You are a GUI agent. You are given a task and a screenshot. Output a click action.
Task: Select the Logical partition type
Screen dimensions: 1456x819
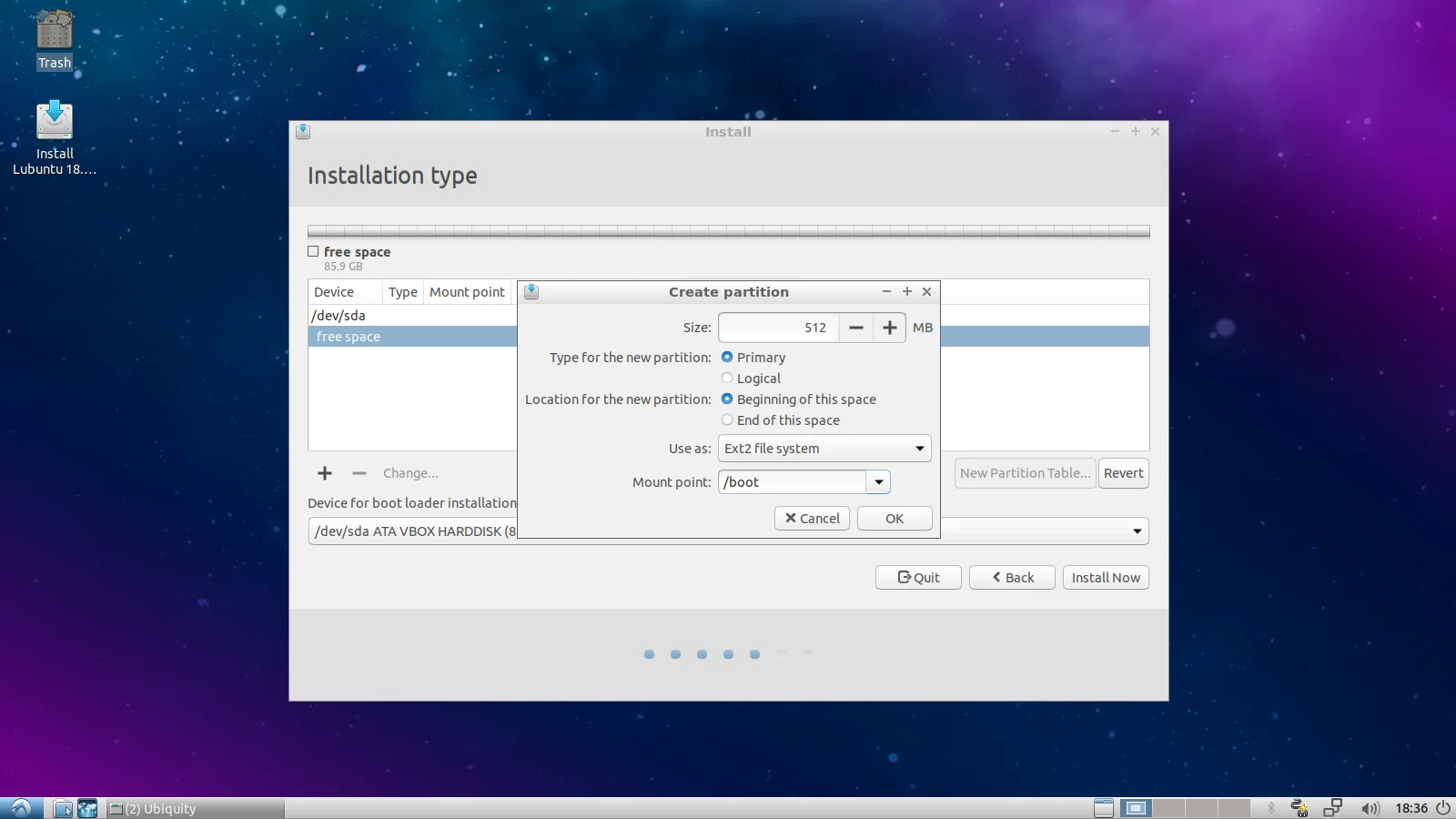coord(727,379)
